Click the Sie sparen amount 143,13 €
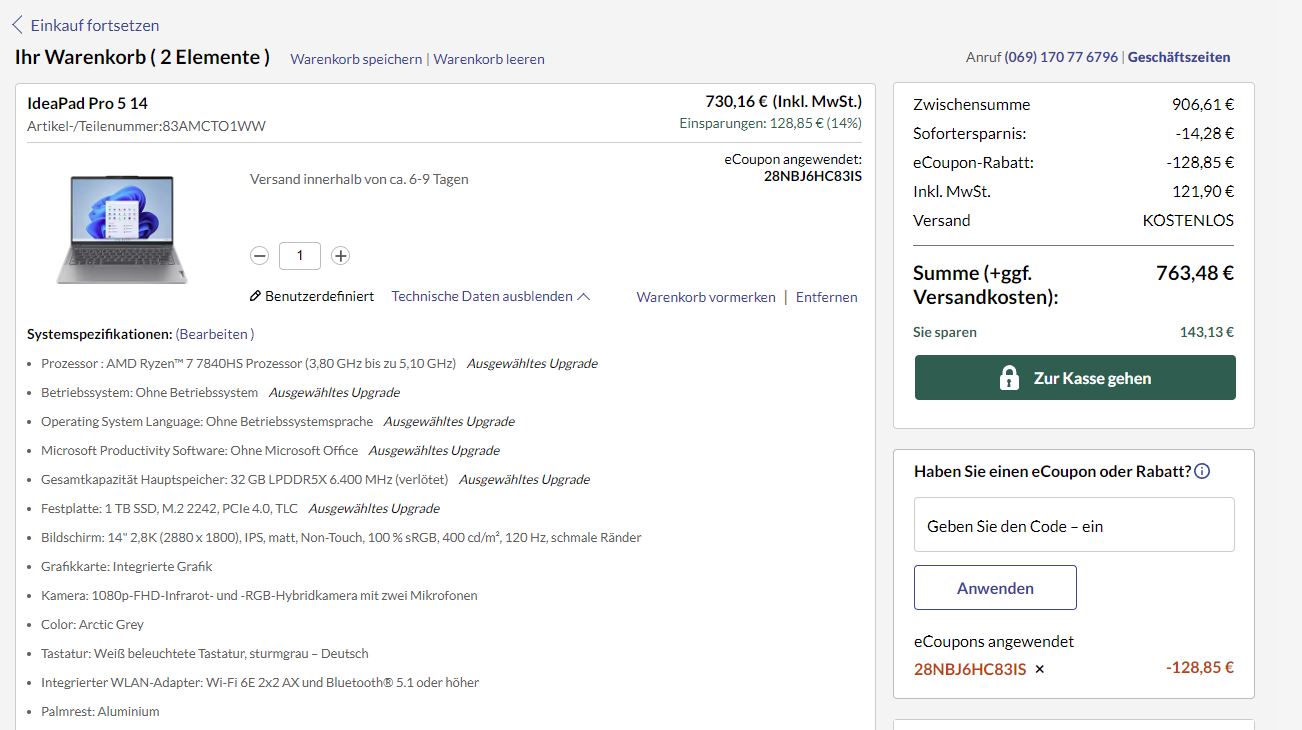The height and width of the screenshot is (730, 1302). click(1207, 332)
